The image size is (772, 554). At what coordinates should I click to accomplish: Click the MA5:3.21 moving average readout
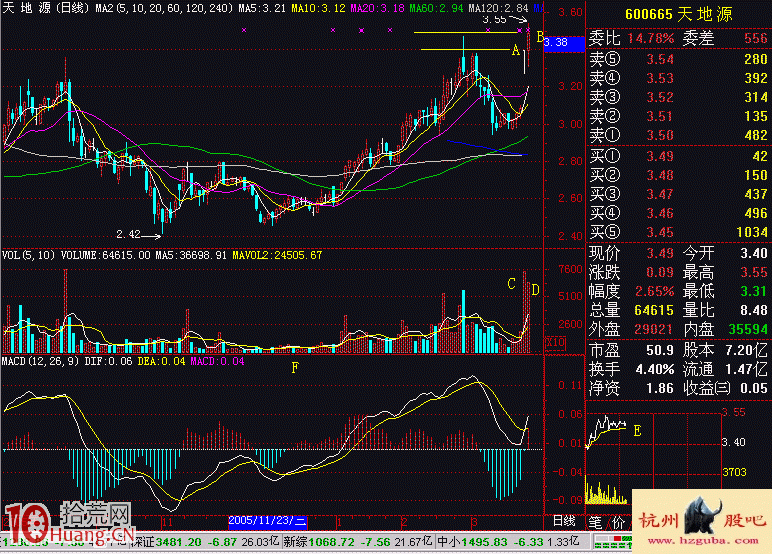(x=262, y=8)
